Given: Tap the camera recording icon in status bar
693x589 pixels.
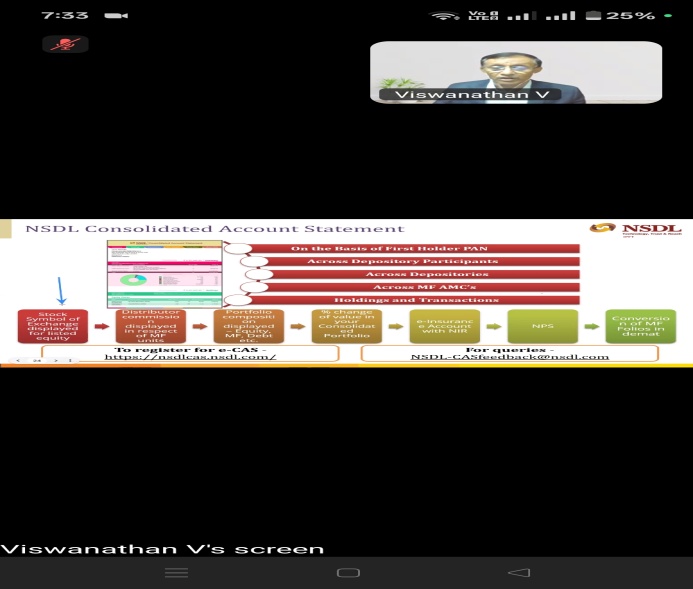Looking at the screenshot, I should coord(116,15).
